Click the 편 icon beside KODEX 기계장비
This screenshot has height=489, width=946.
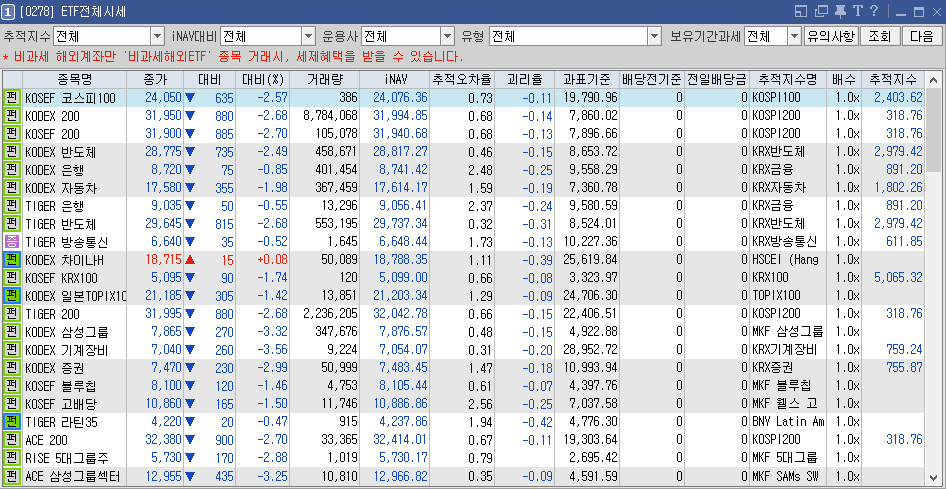click(x=12, y=350)
